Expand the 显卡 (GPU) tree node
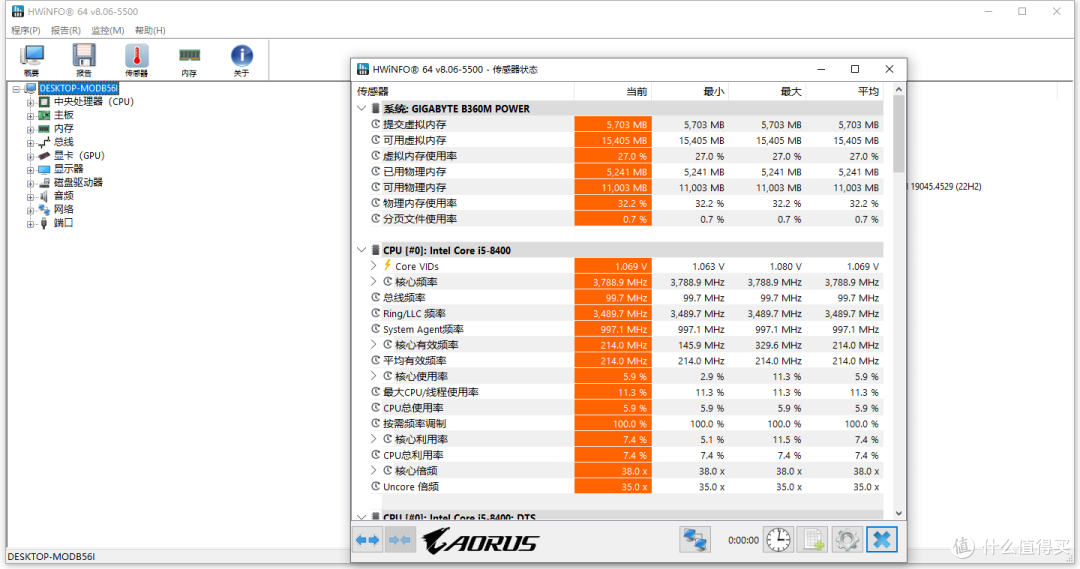Viewport: 1080px width, 569px height. [30, 156]
